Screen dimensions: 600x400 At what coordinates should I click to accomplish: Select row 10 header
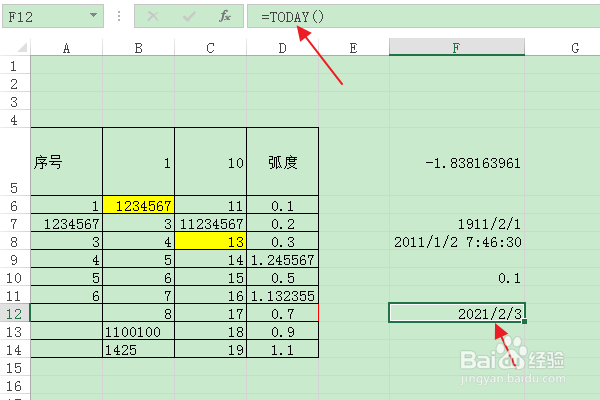tap(15, 278)
